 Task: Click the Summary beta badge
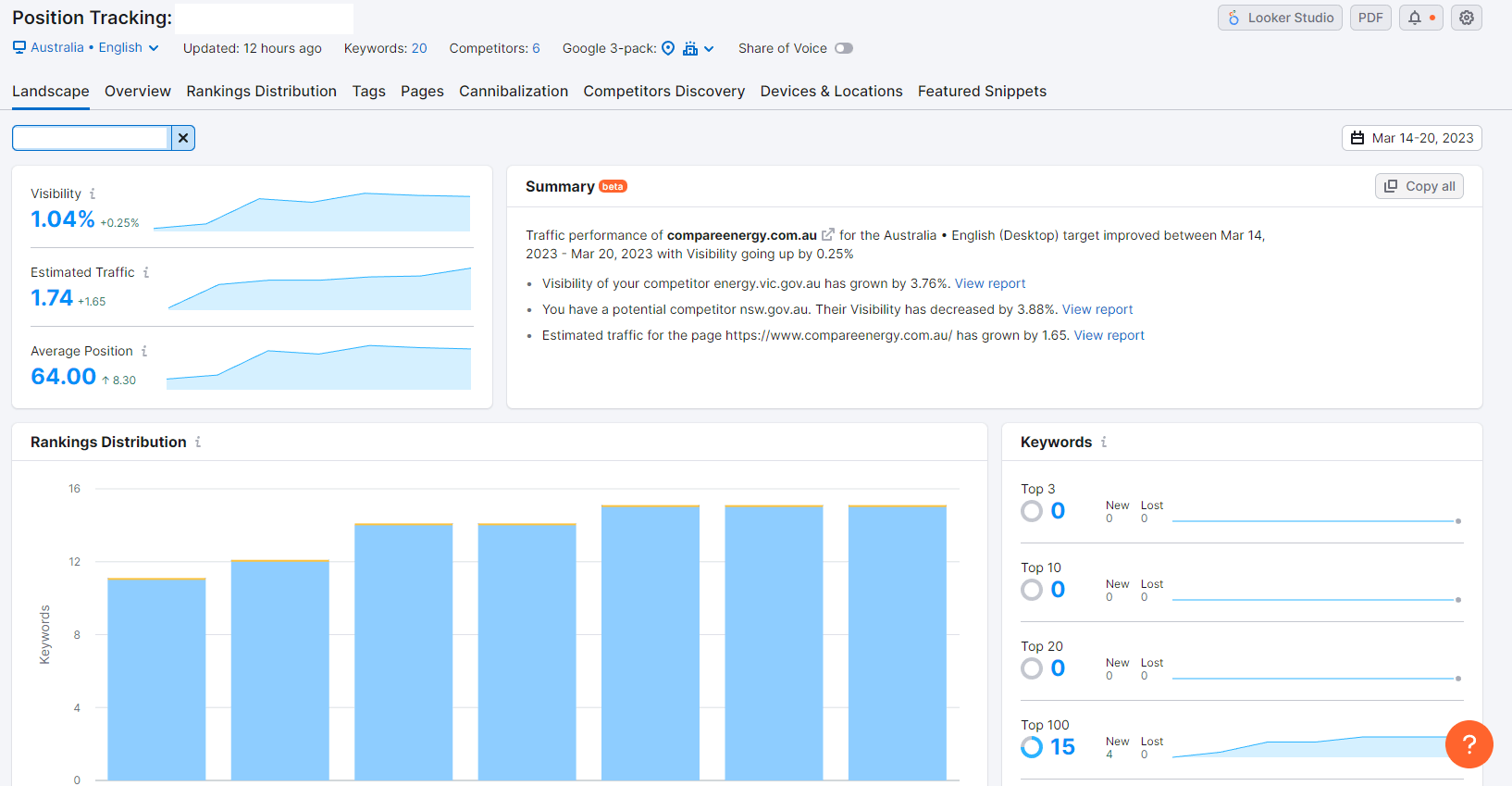[x=613, y=187]
